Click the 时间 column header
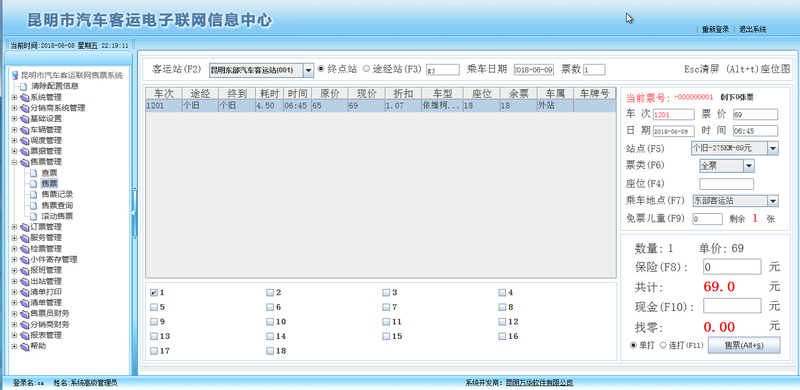The width and height of the screenshot is (800, 390). point(297,93)
